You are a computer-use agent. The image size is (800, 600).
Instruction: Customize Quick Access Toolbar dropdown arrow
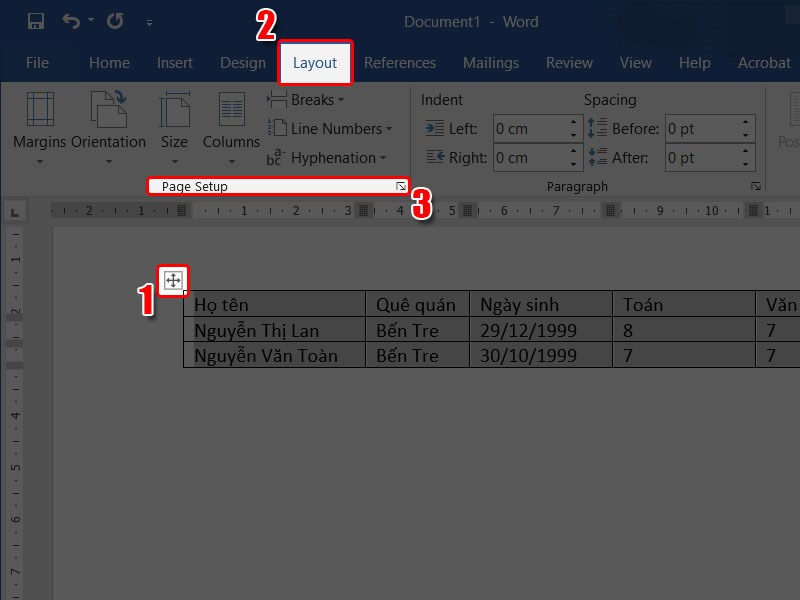pyautogui.click(x=150, y=22)
